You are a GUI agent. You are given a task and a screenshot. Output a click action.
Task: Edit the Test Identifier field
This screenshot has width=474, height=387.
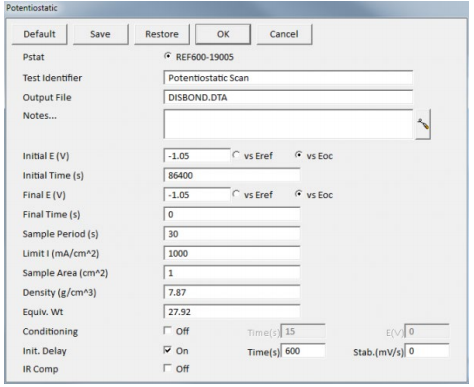click(x=288, y=78)
